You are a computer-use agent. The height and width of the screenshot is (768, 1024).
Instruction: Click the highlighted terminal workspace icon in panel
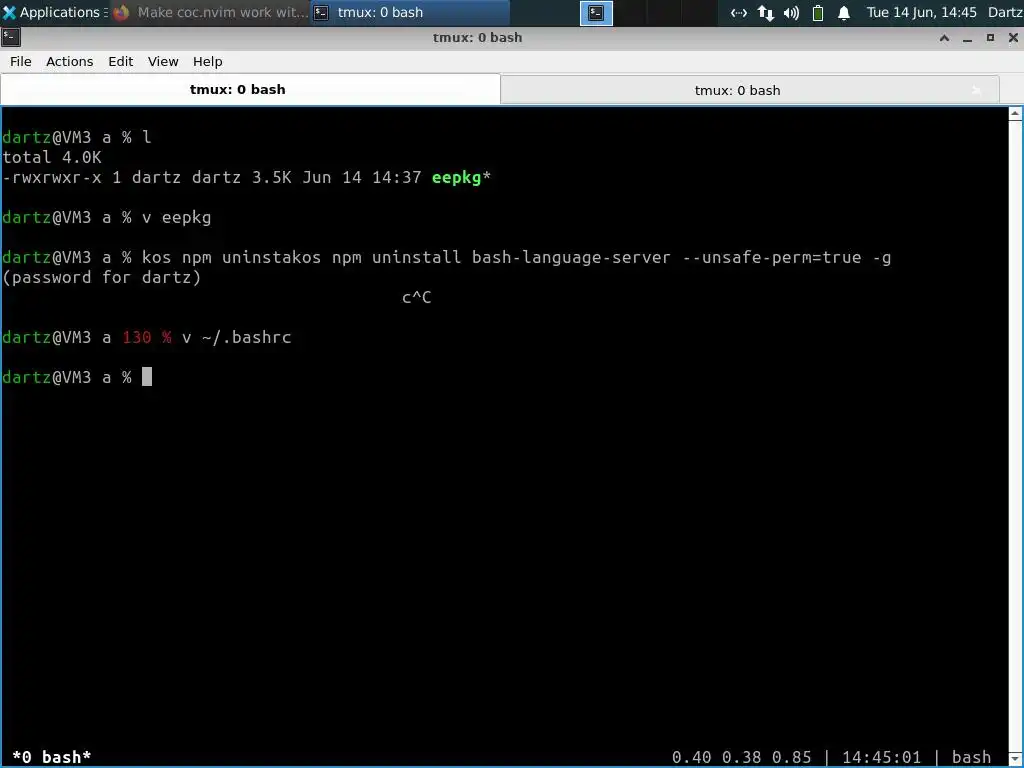tap(596, 13)
